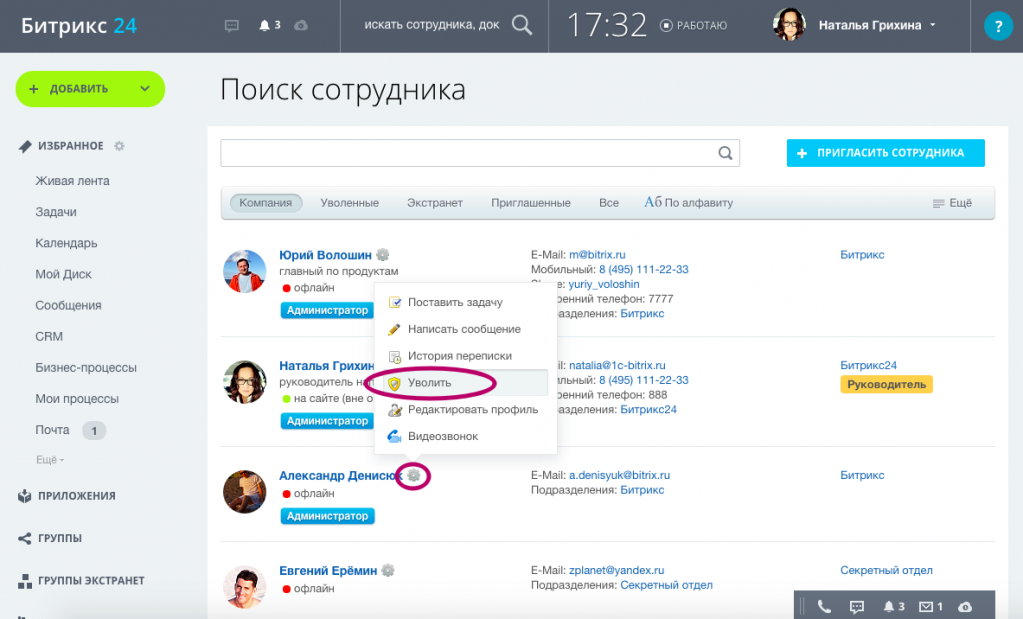Open the Ещё filter menu on the right
Image resolution: width=1023 pixels, height=619 pixels.
(952, 203)
